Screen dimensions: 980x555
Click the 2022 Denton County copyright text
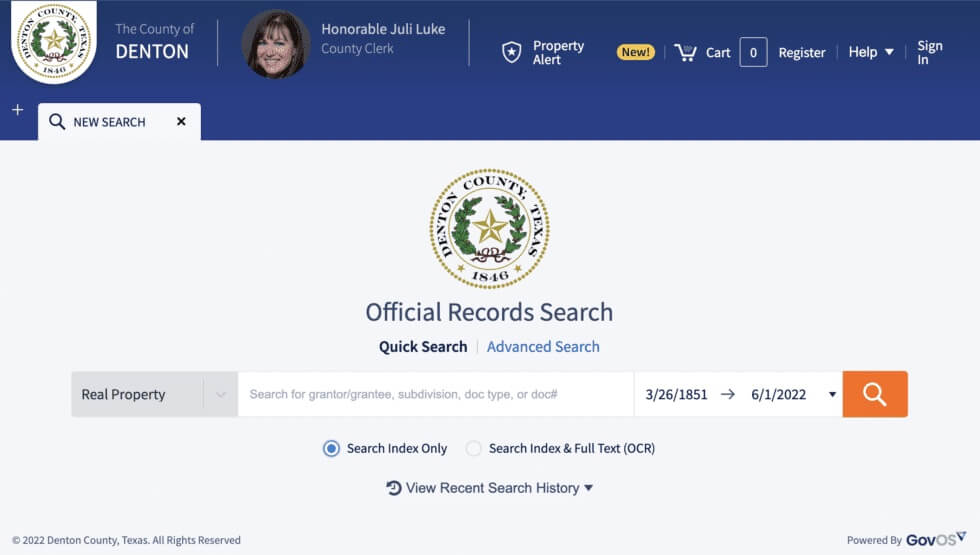[126, 540]
